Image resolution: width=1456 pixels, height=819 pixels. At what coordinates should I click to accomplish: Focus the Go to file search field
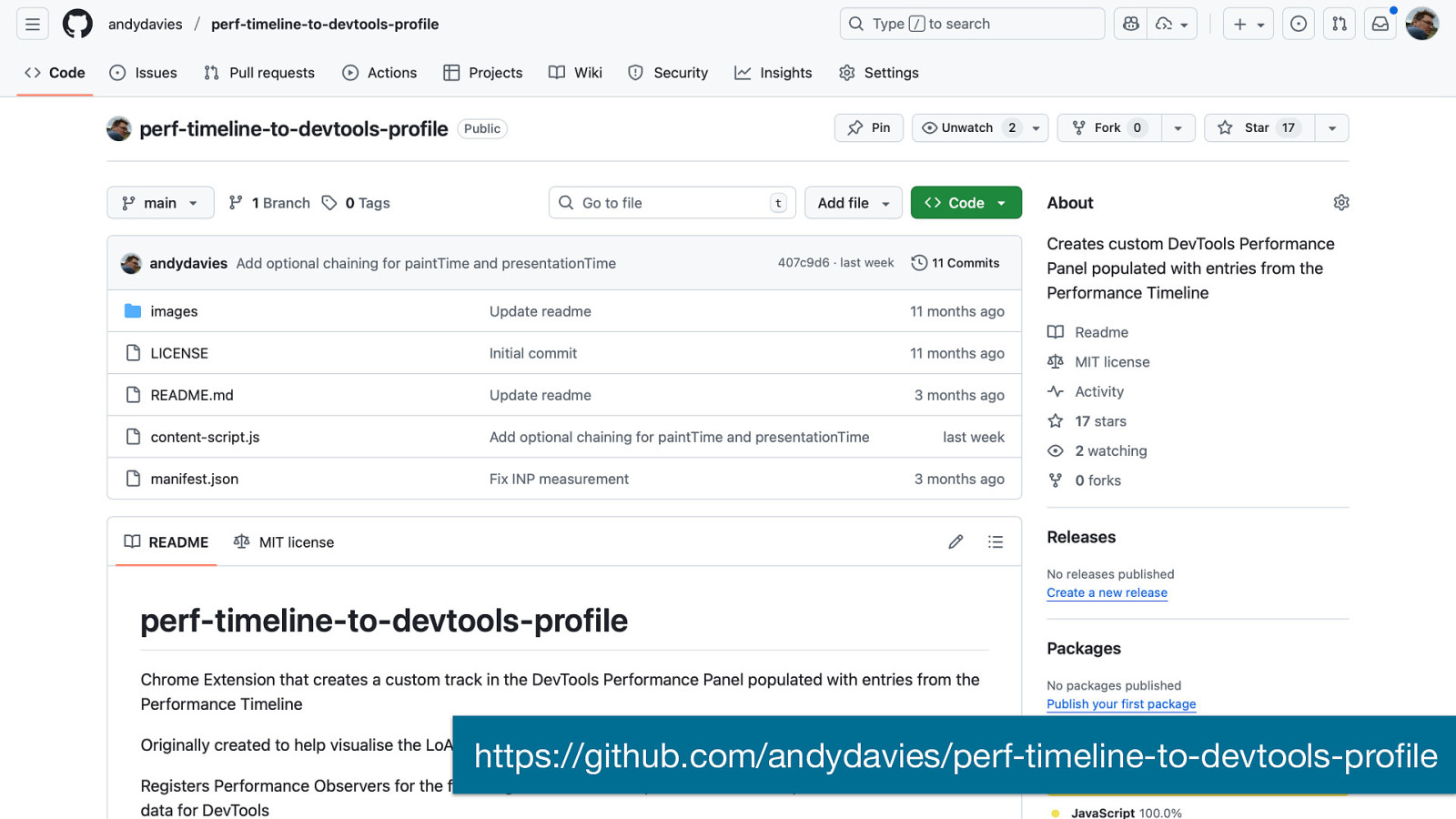point(672,203)
